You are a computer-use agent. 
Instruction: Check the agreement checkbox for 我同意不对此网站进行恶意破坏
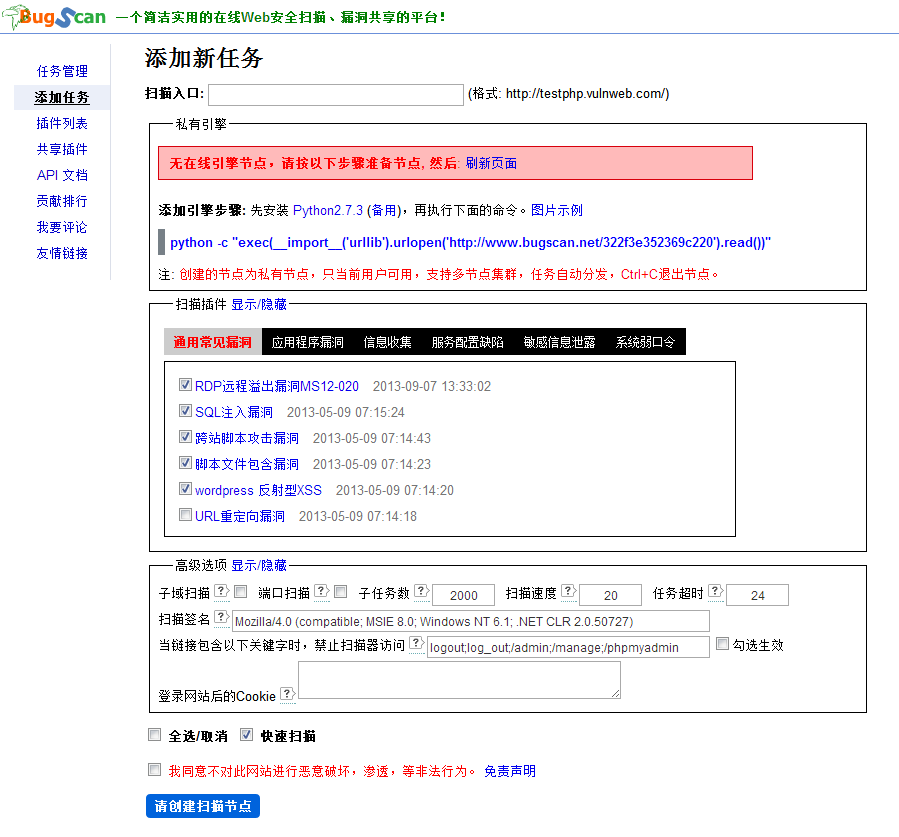click(154, 770)
